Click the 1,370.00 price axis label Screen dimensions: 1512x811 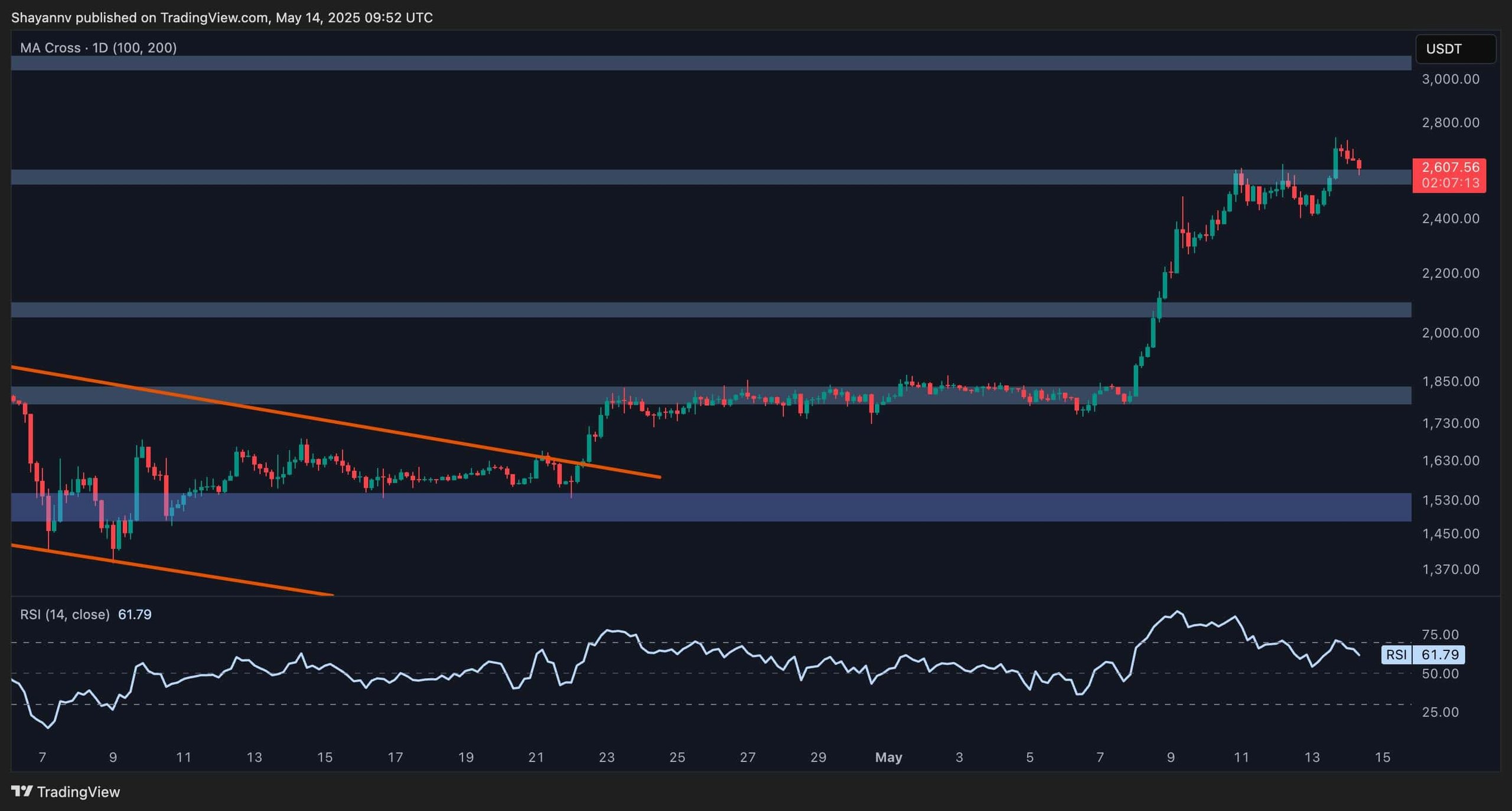tap(1450, 569)
